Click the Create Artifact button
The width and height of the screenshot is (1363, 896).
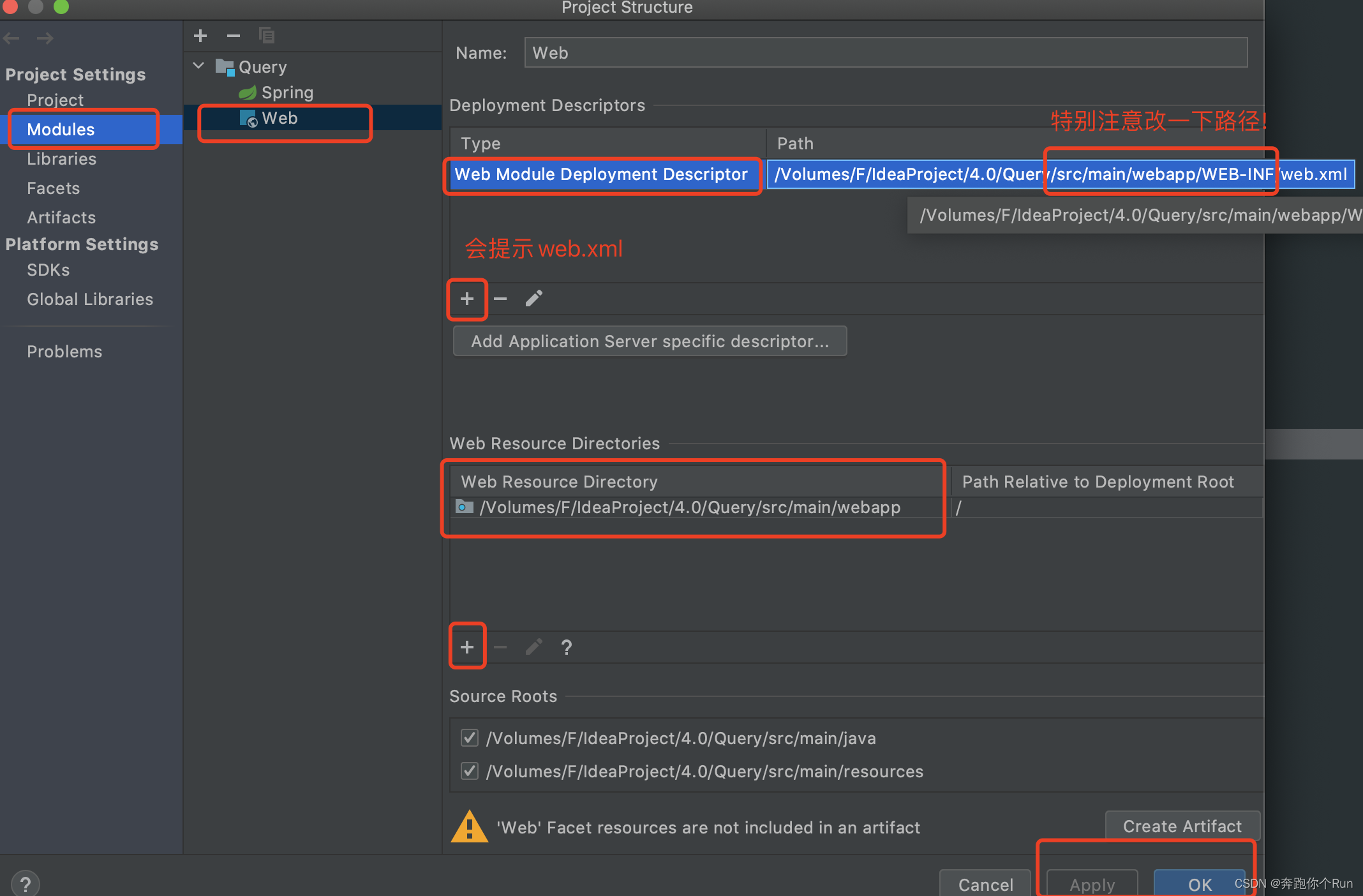pyautogui.click(x=1182, y=826)
